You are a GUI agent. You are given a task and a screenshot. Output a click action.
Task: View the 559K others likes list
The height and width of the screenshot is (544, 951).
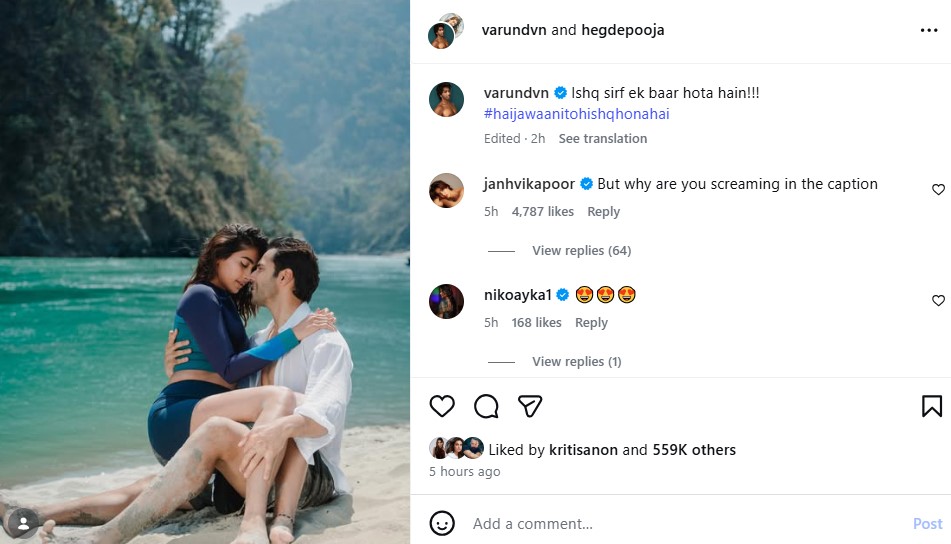pyautogui.click(x=694, y=450)
